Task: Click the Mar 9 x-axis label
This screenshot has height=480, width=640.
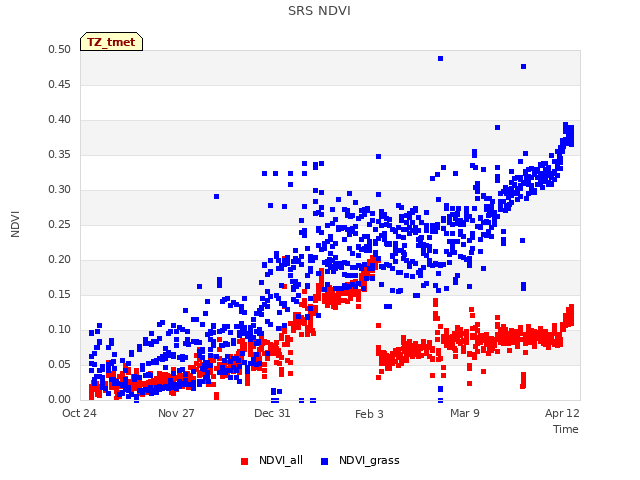Action: (x=465, y=413)
